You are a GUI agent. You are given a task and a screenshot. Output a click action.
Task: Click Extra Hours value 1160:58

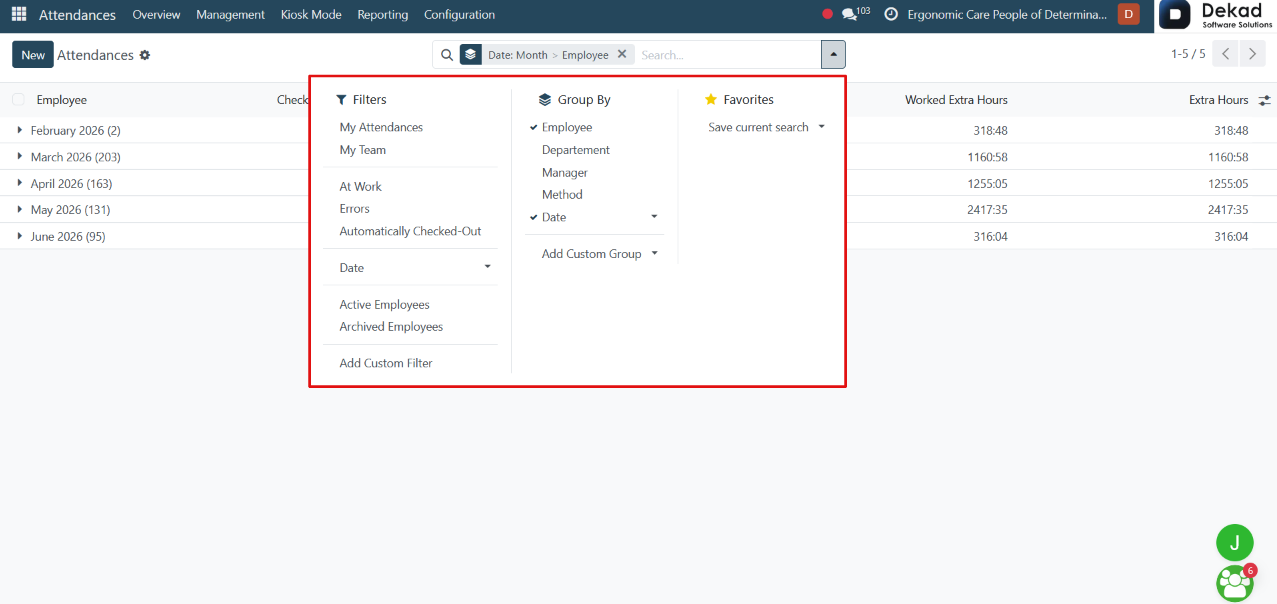click(1228, 157)
